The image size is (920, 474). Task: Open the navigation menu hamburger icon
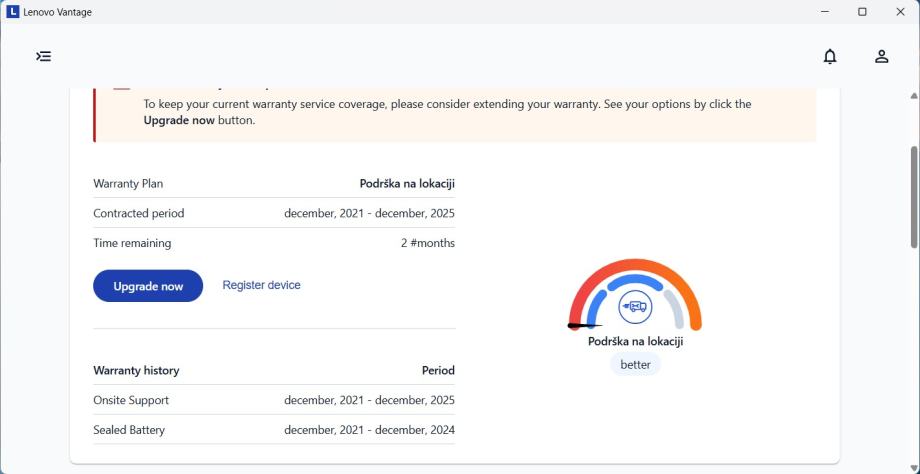[43, 56]
